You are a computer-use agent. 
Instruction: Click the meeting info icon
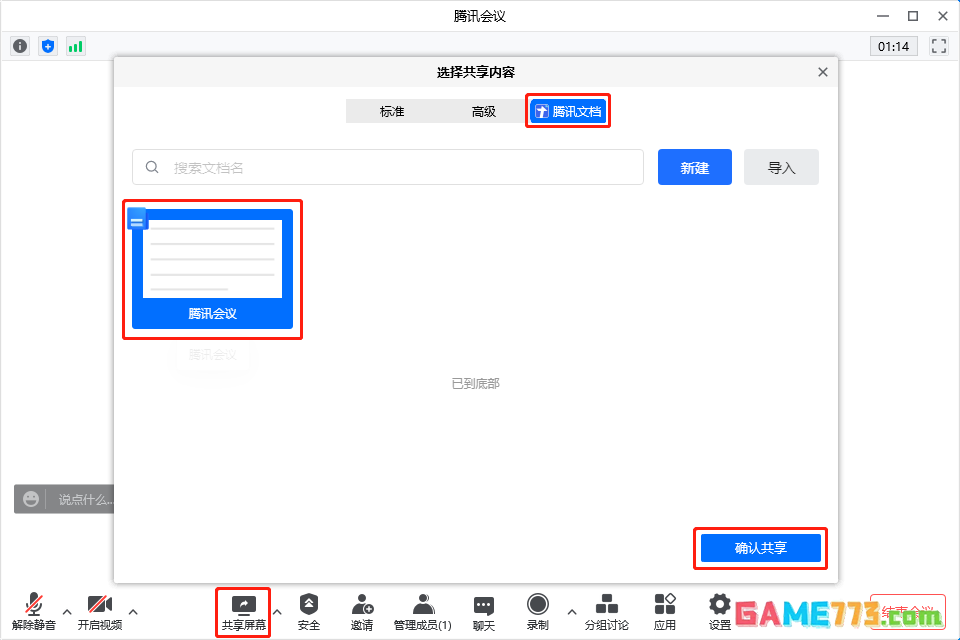pyautogui.click(x=20, y=46)
